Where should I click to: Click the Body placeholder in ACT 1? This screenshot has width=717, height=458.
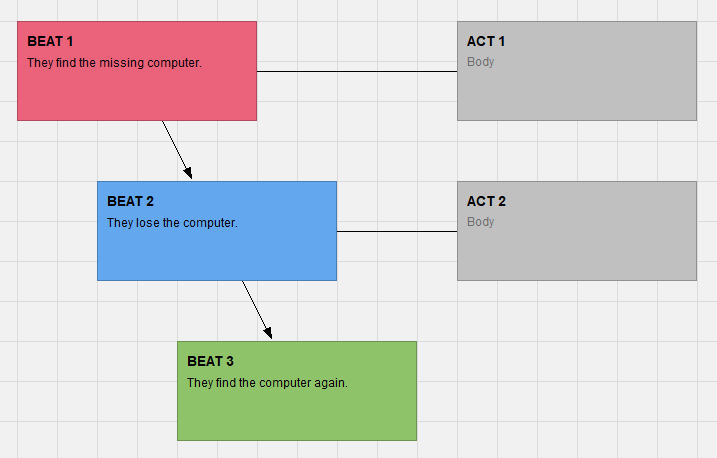coord(480,62)
